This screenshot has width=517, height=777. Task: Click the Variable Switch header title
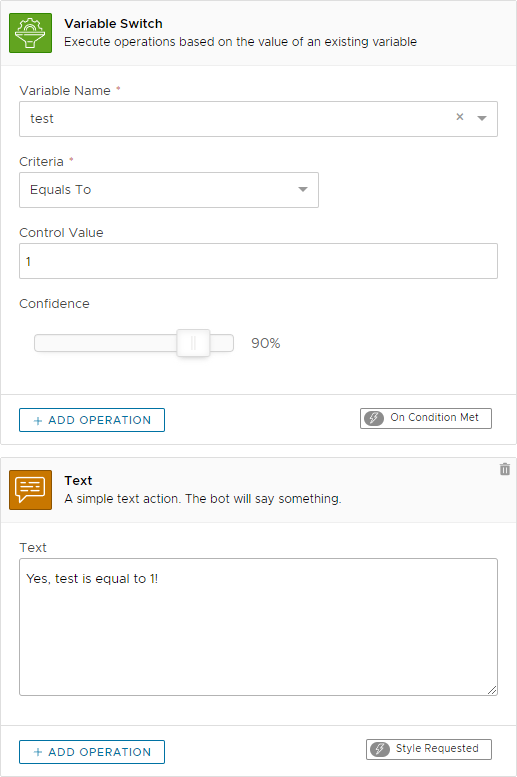pyautogui.click(x=114, y=24)
